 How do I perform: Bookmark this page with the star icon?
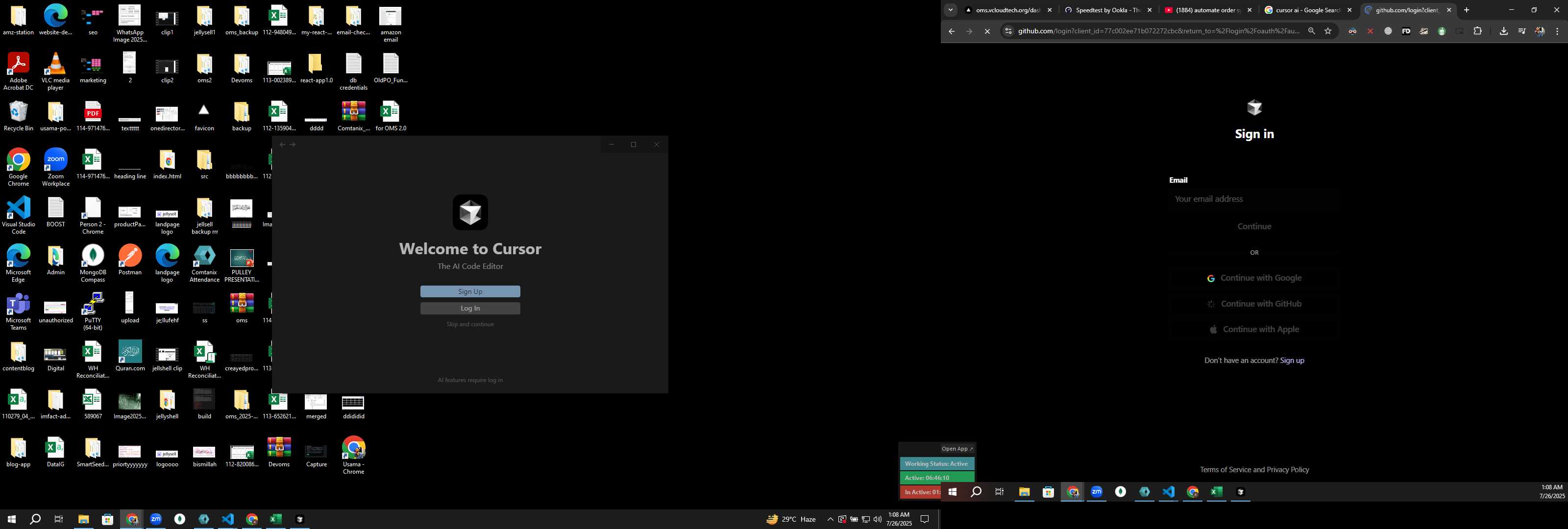[x=1327, y=31]
